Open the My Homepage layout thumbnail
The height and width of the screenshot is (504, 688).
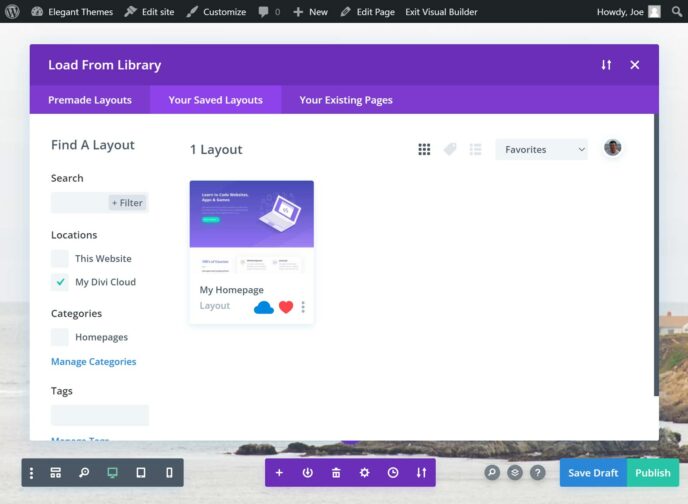tap(251, 228)
